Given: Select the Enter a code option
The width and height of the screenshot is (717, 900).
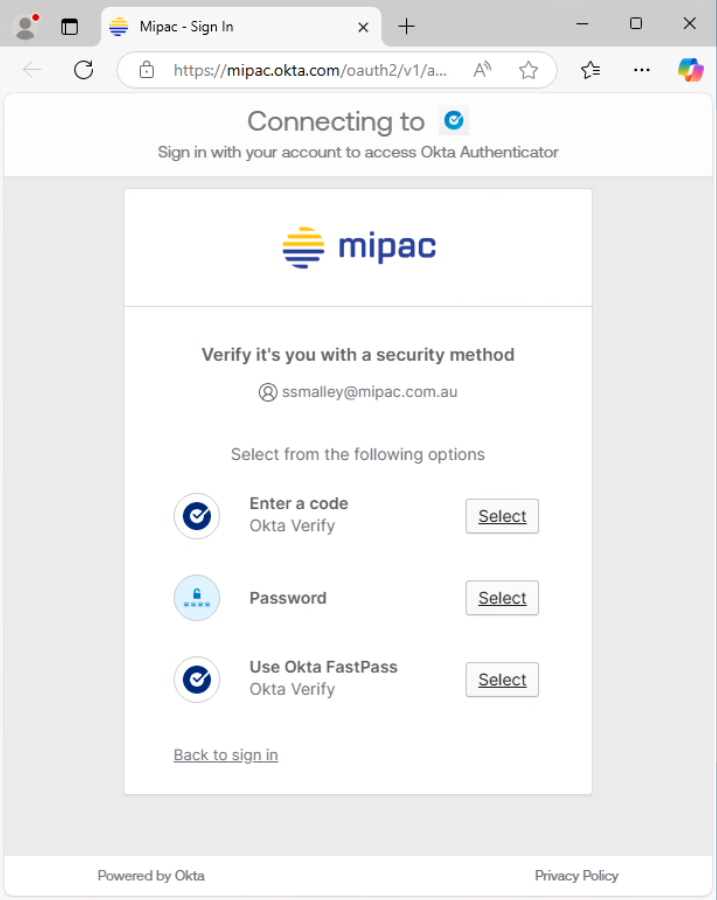Looking at the screenshot, I should tap(502, 516).
